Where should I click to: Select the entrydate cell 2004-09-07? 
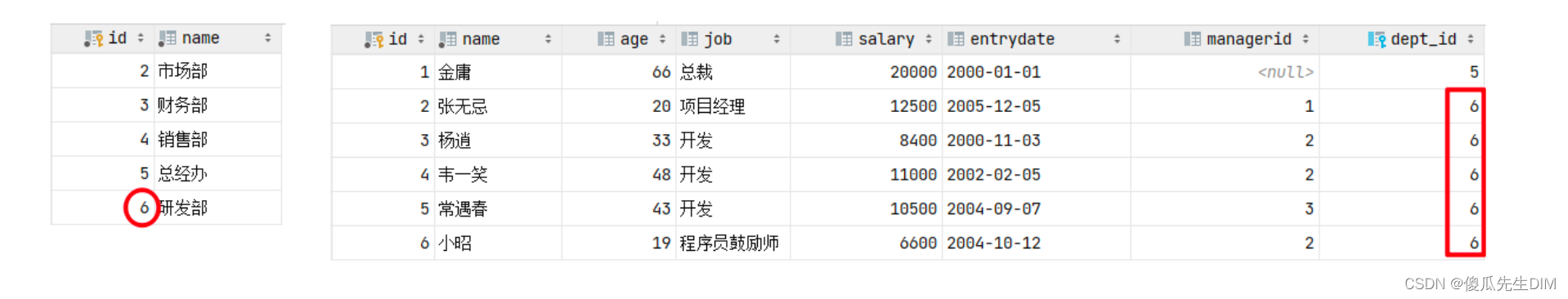point(1037,209)
